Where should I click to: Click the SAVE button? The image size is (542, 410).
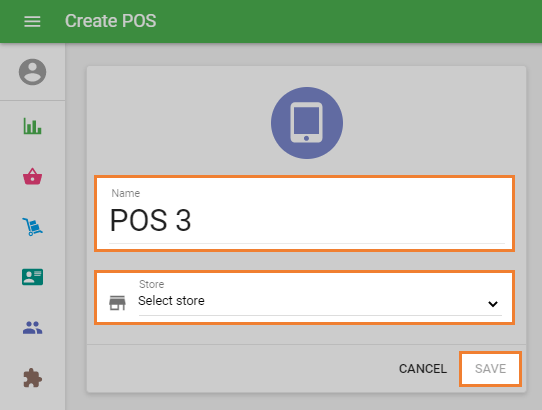coord(490,369)
